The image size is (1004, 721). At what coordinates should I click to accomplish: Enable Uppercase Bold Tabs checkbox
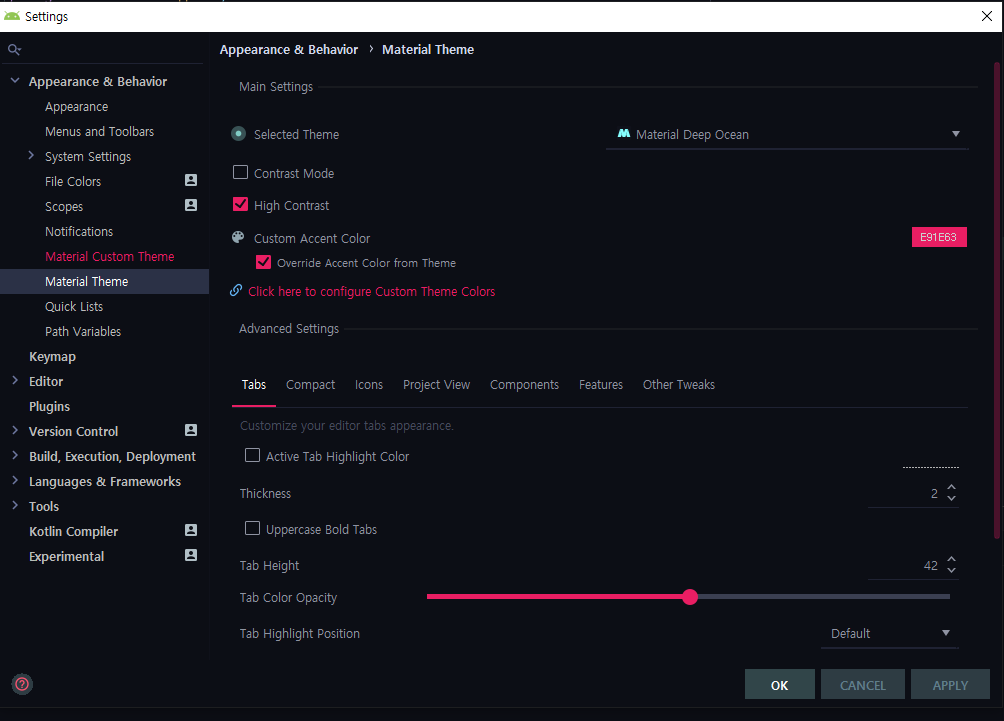(x=252, y=528)
